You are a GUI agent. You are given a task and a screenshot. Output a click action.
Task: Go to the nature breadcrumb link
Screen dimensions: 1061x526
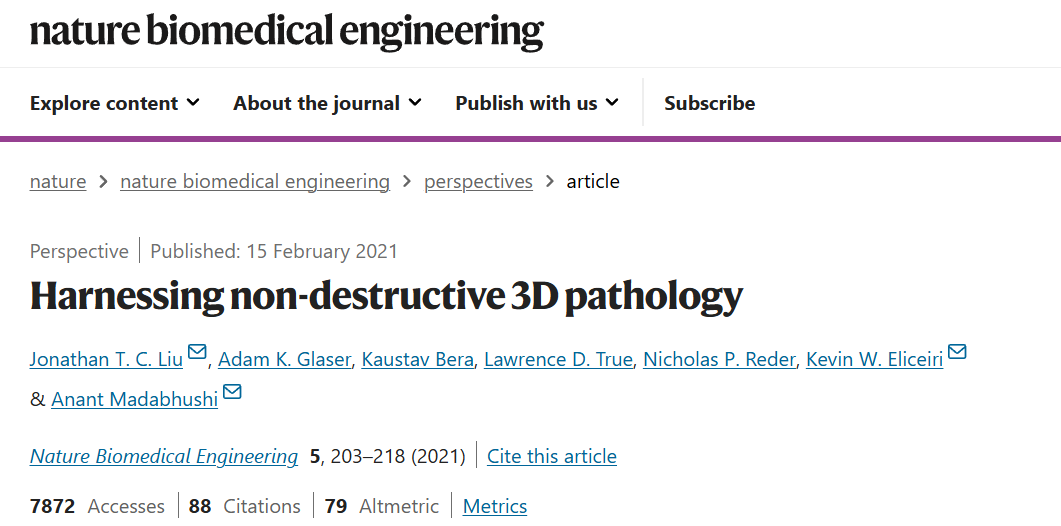(58, 181)
